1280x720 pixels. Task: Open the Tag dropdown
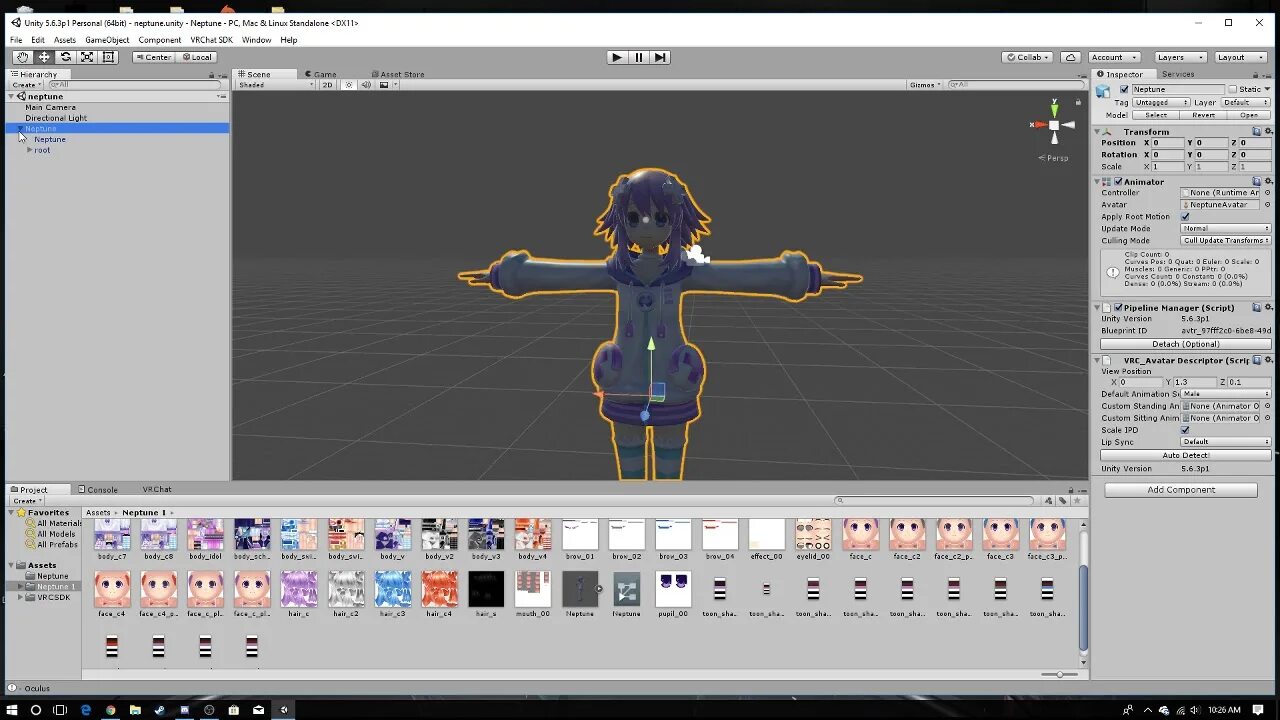1162,102
